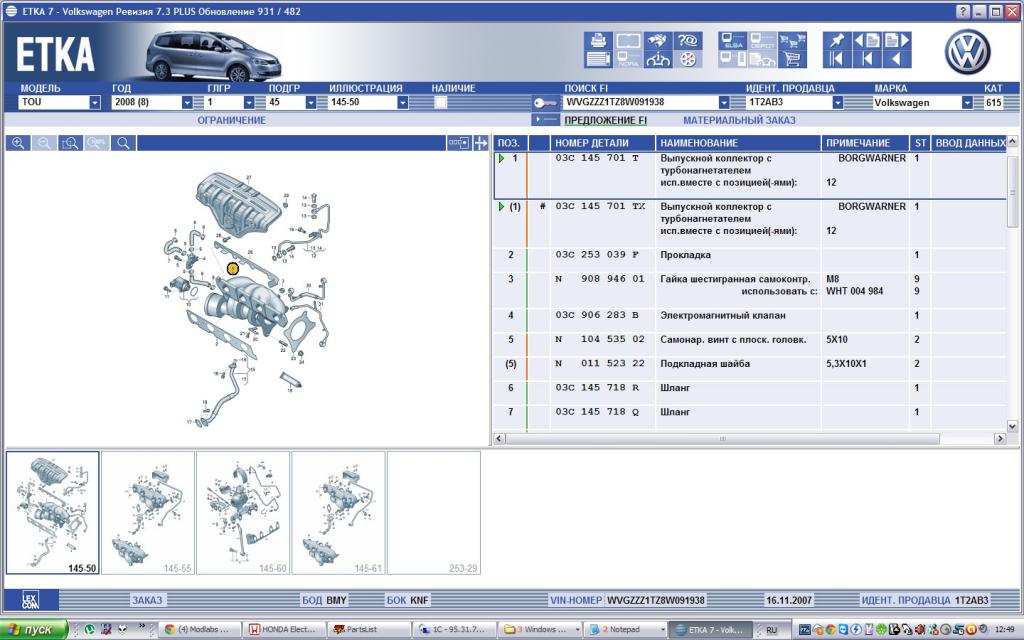
Task: Open the ELSA toolbar icon
Action: (733, 40)
